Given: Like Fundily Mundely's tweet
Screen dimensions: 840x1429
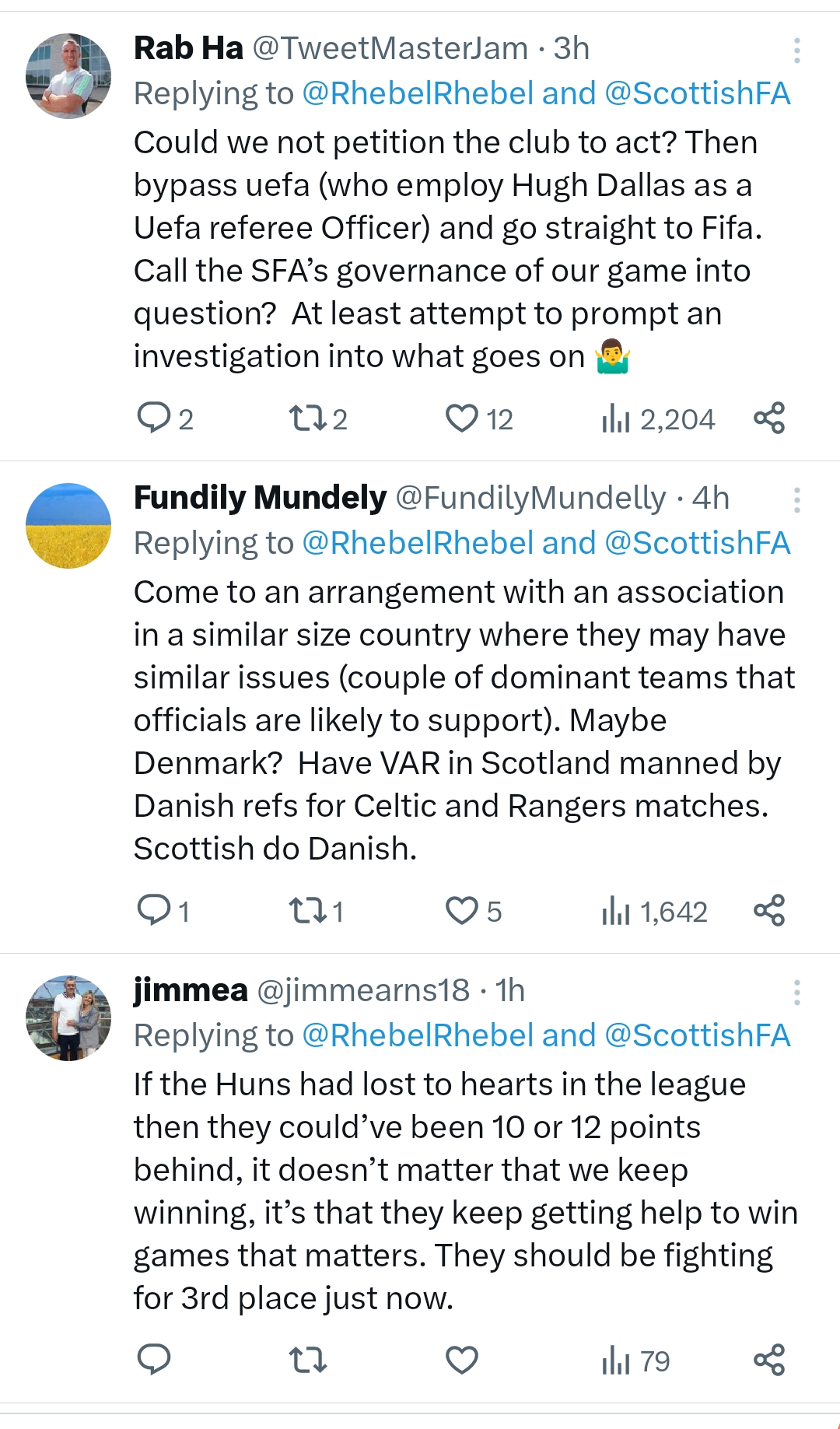Looking at the screenshot, I should [461, 910].
